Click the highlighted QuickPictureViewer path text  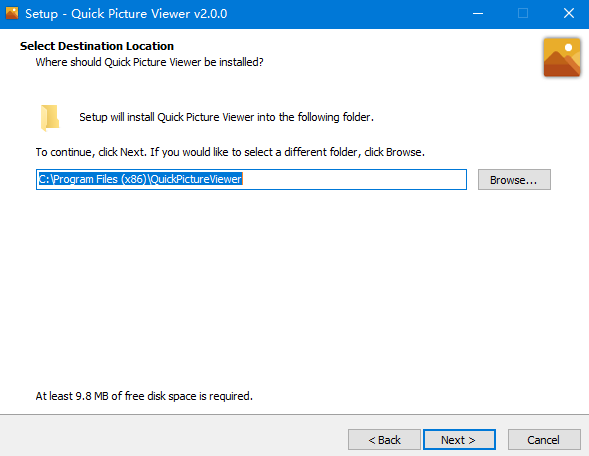point(140,179)
